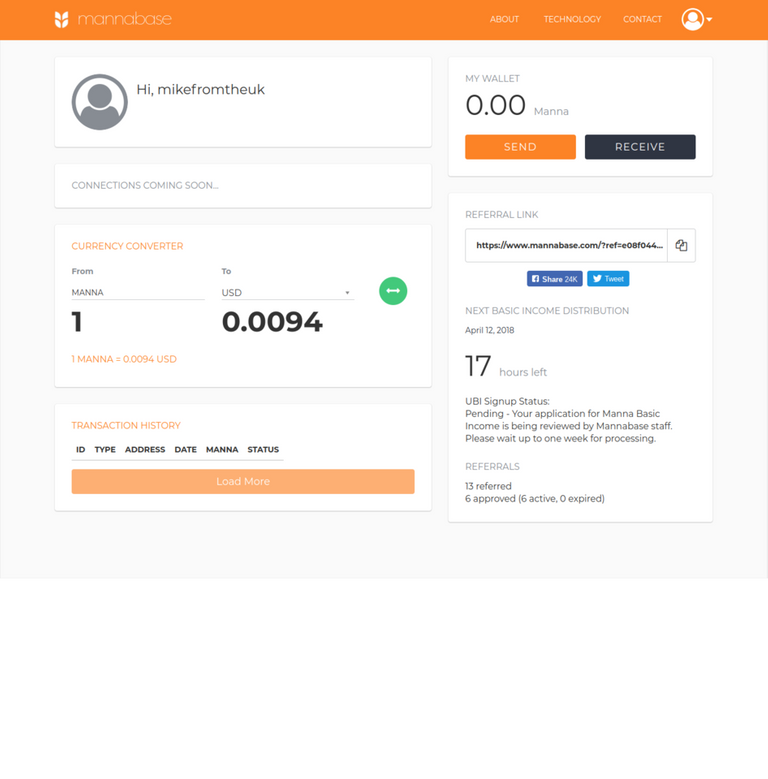Click the STATUS column header
The image size is (768, 779).
263,450
